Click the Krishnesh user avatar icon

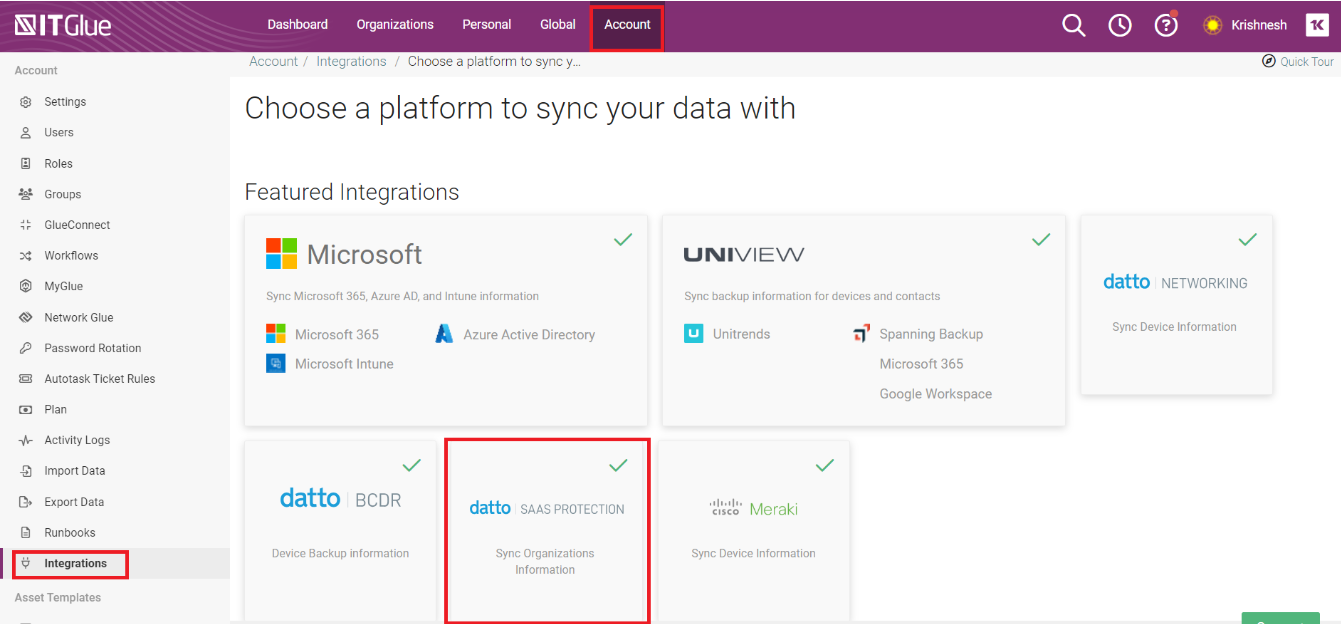click(1213, 25)
